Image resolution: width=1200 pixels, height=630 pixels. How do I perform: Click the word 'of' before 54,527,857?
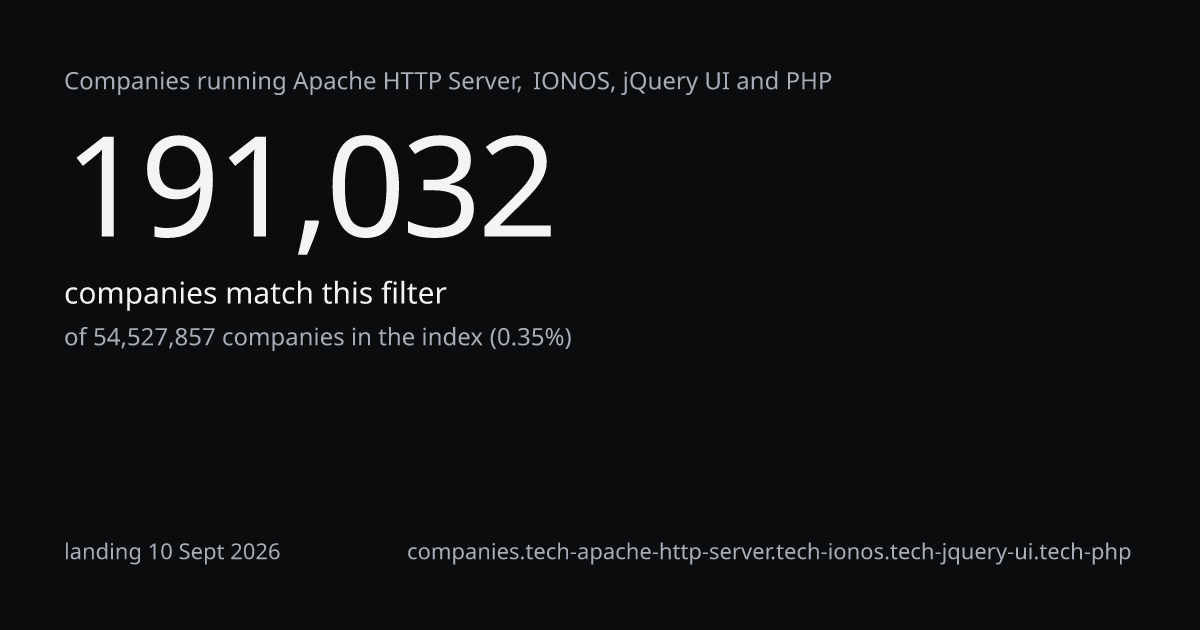[76, 338]
